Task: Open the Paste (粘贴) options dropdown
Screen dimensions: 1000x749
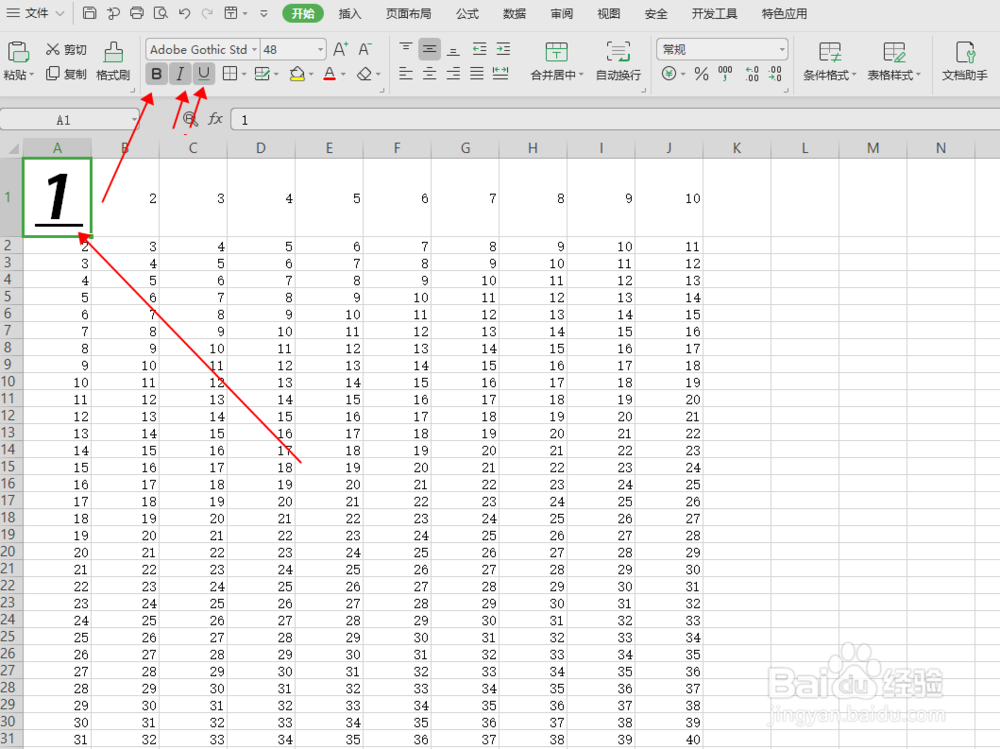Action: click(18, 75)
